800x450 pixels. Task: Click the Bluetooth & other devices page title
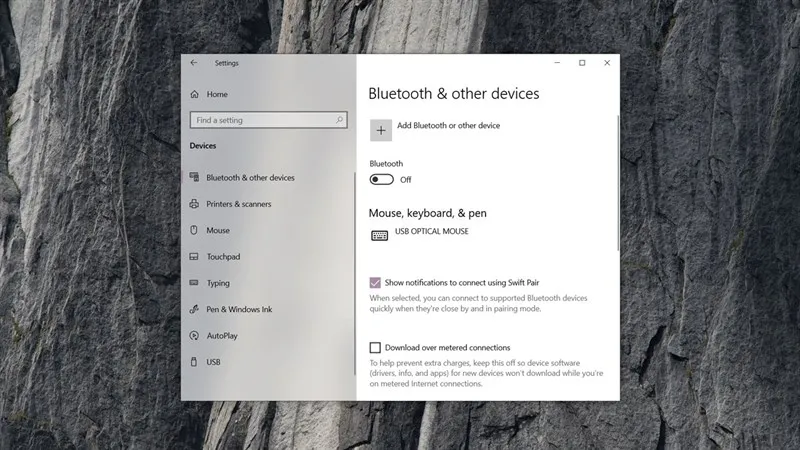click(454, 93)
